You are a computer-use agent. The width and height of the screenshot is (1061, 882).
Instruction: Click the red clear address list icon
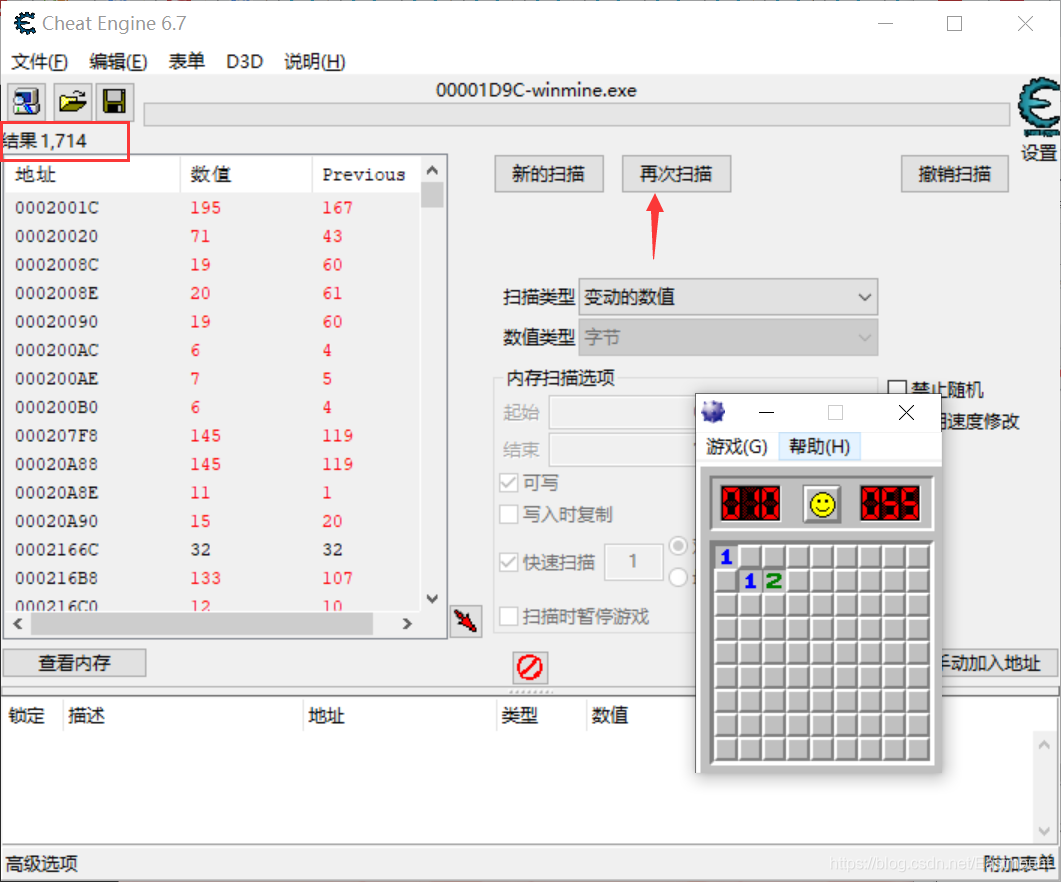[x=530, y=667]
